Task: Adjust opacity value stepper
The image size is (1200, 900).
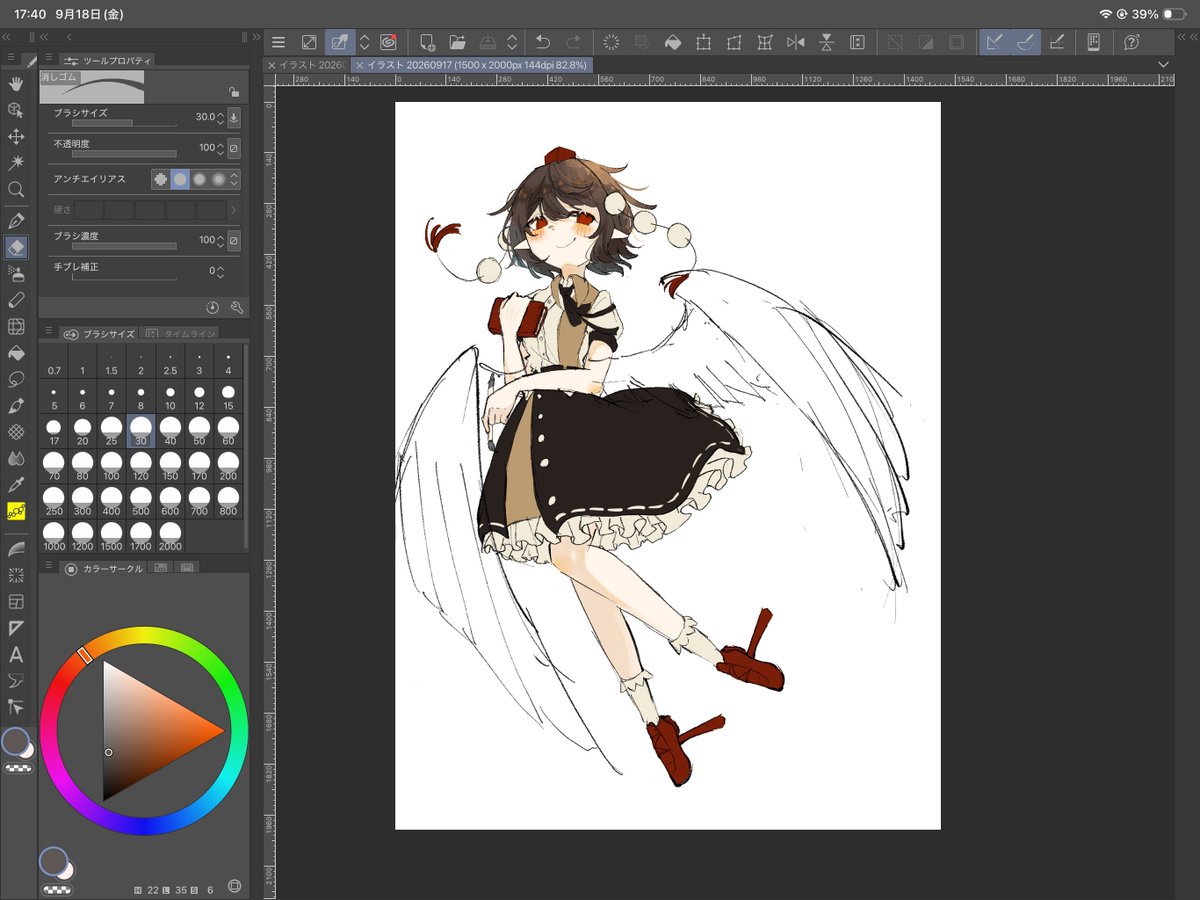Action: click(220, 148)
